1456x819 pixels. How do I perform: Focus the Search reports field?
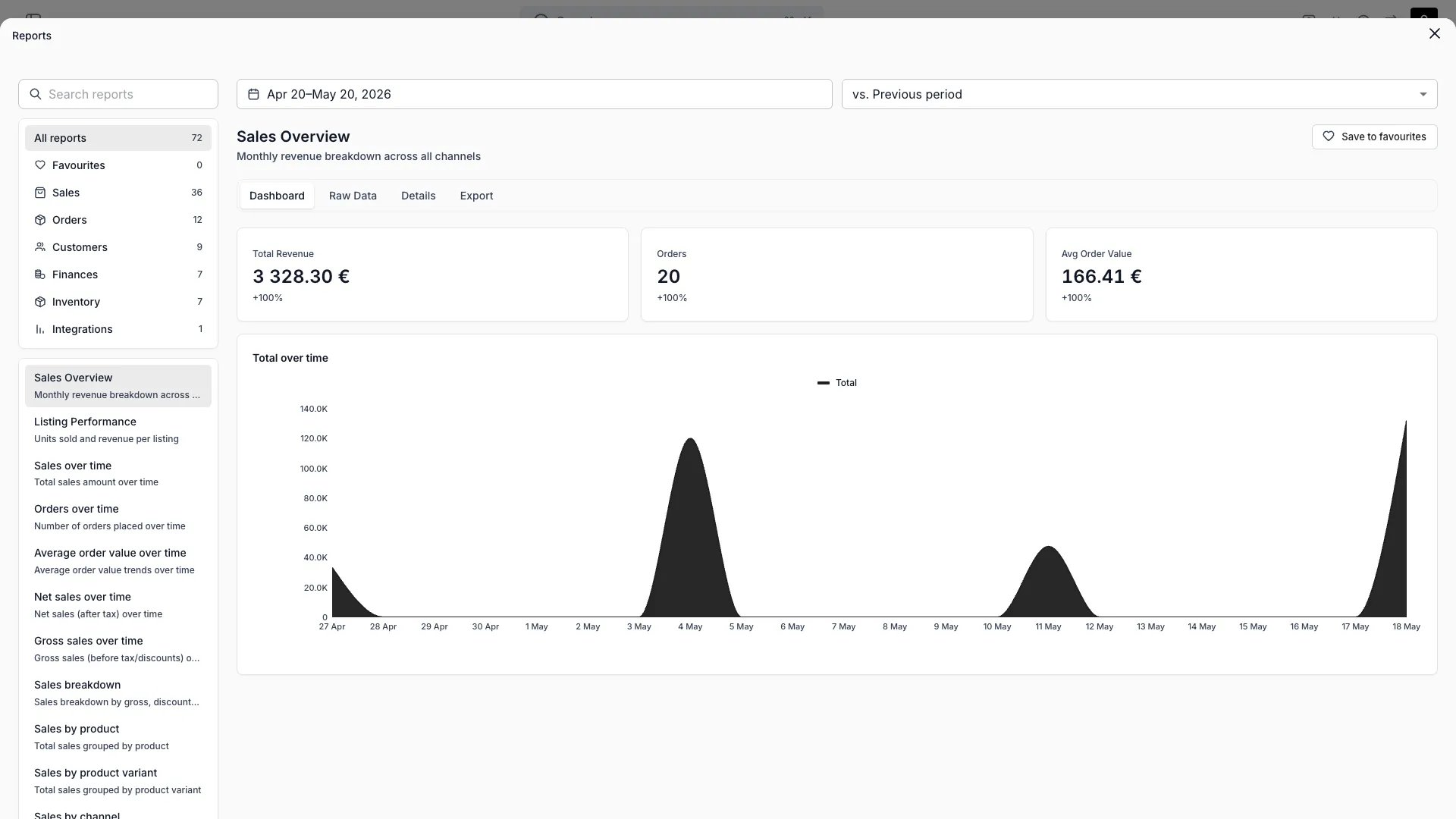point(118,94)
